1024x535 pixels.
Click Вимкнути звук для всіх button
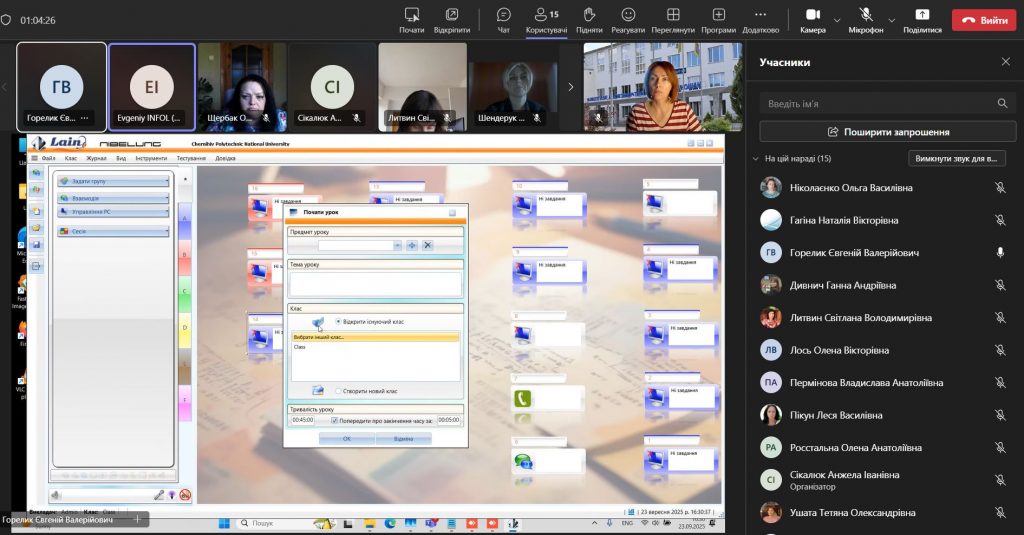[x=957, y=159]
